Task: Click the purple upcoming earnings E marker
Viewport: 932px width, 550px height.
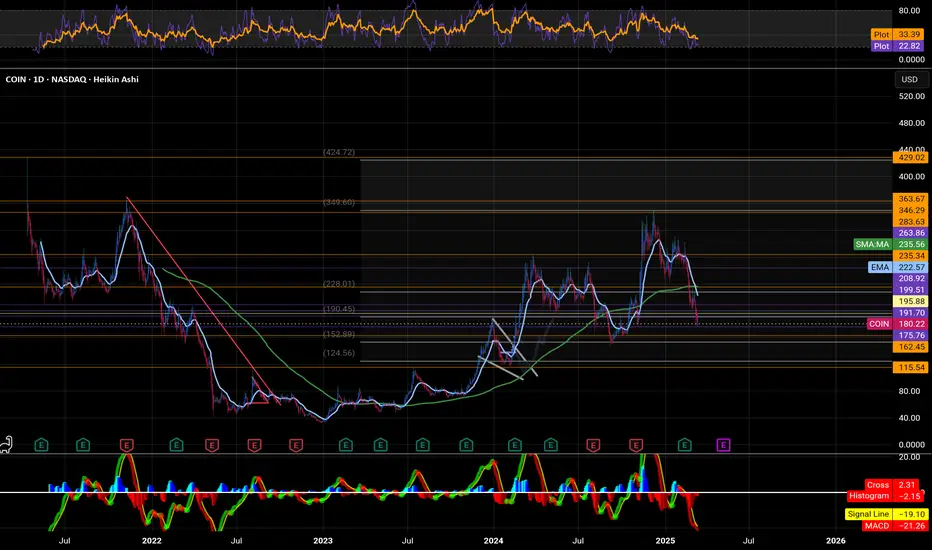Action: click(723, 445)
